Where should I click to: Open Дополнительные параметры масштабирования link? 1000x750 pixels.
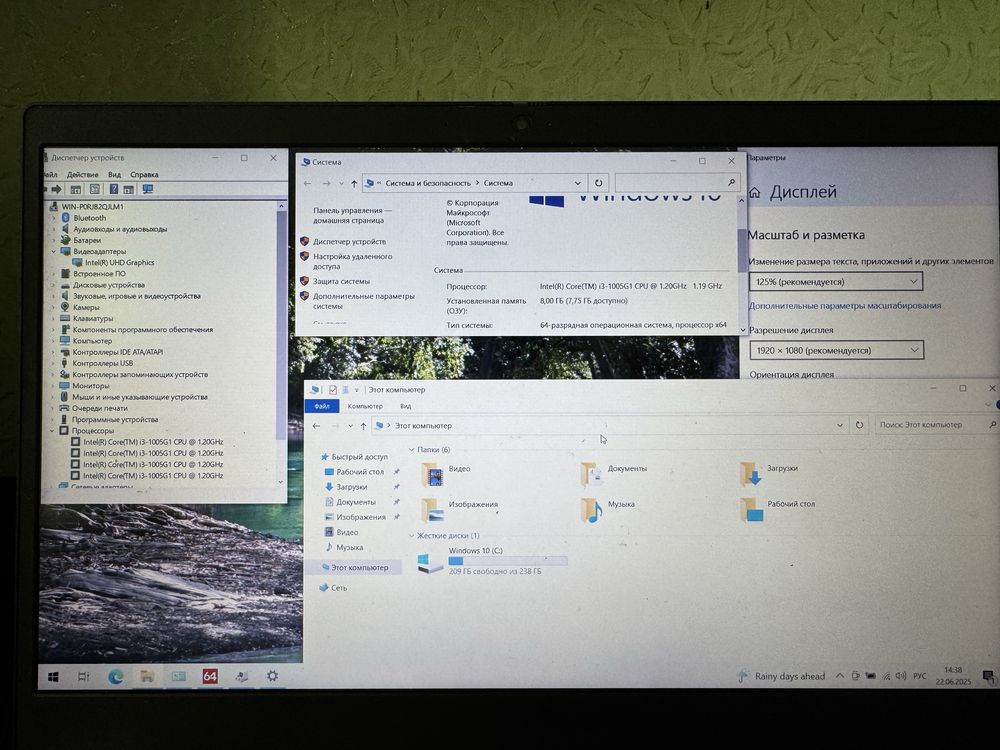point(844,305)
